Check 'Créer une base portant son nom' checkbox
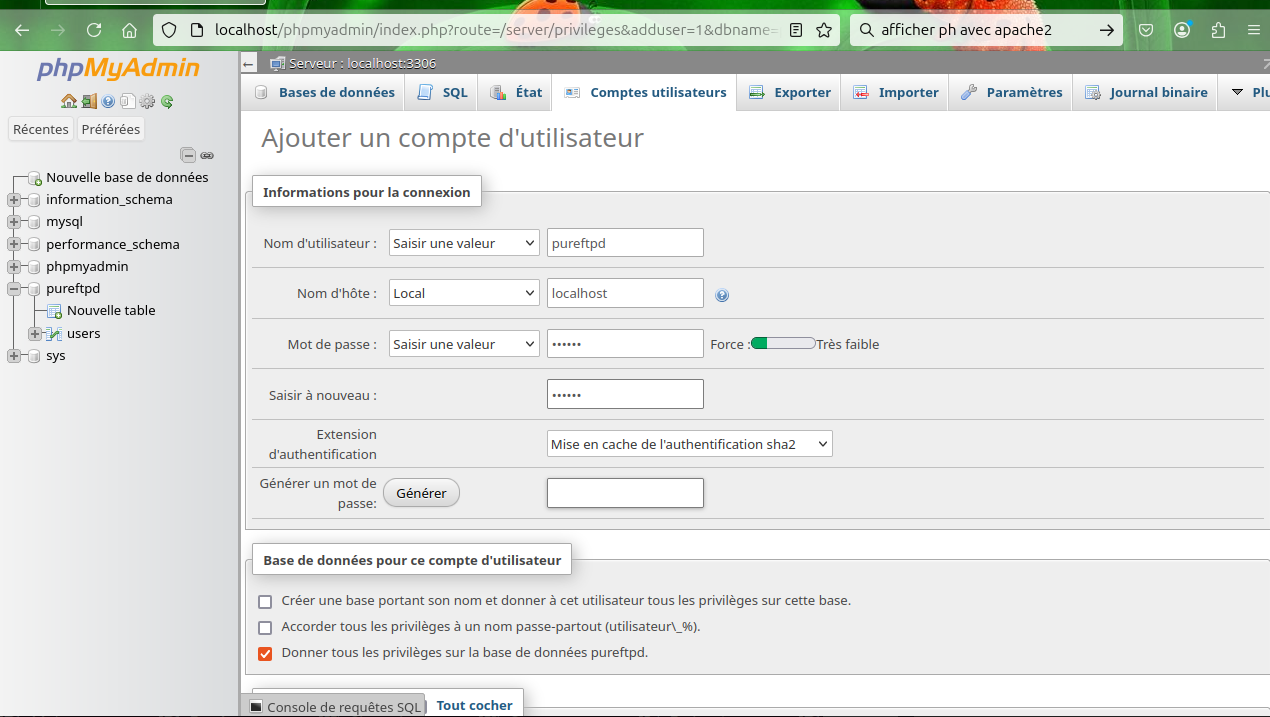1270x717 pixels. click(x=265, y=602)
